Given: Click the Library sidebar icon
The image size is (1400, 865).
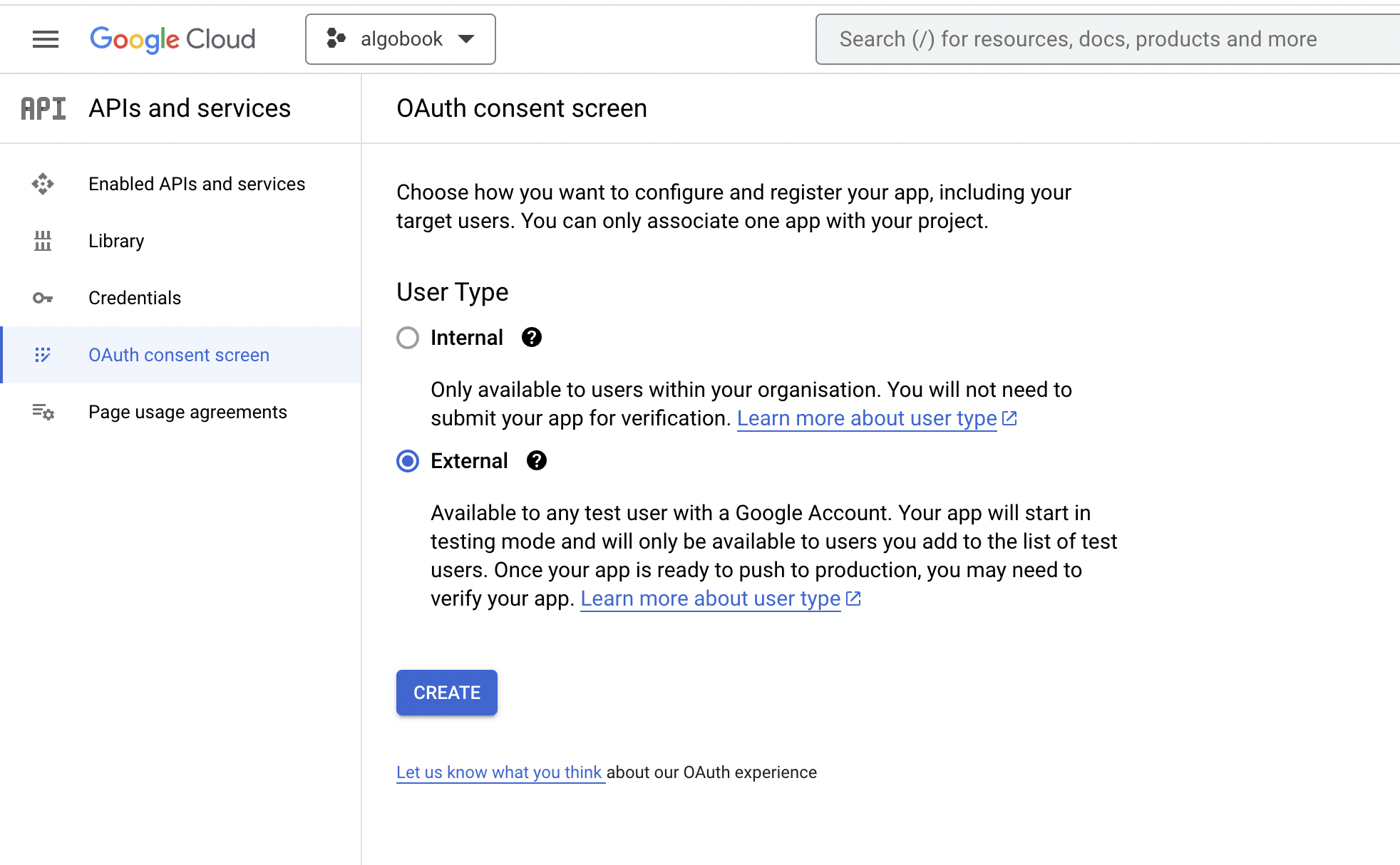Looking at the screenshot, I should tap(43, 241).
